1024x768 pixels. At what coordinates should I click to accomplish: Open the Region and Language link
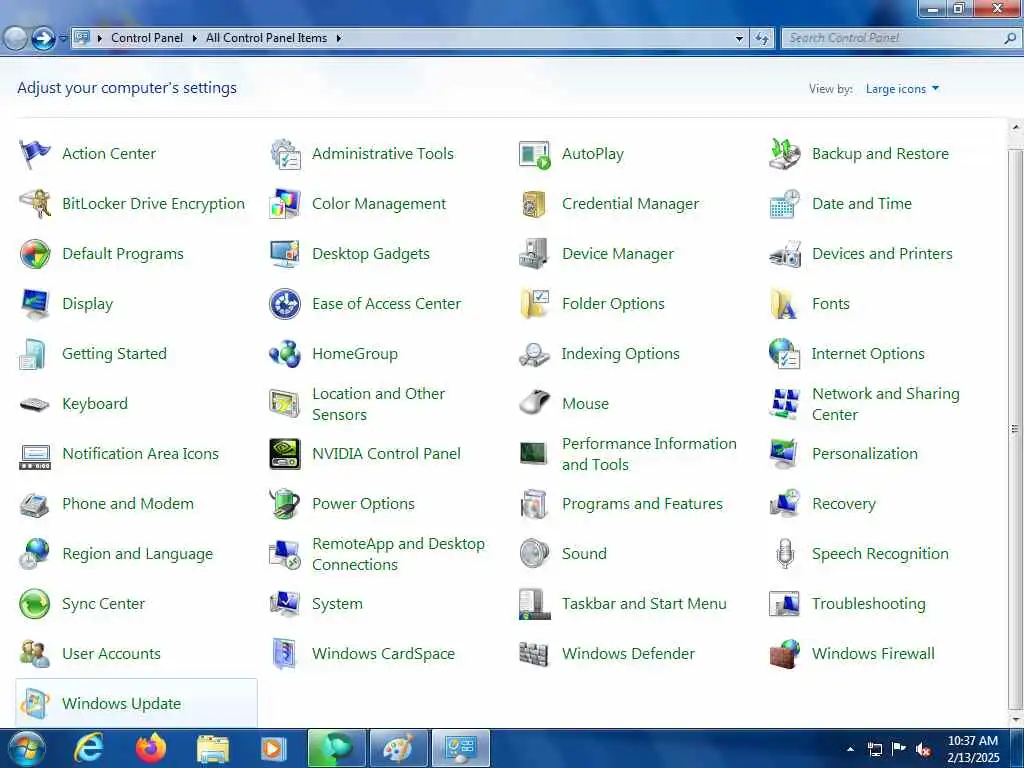[137, 554]
